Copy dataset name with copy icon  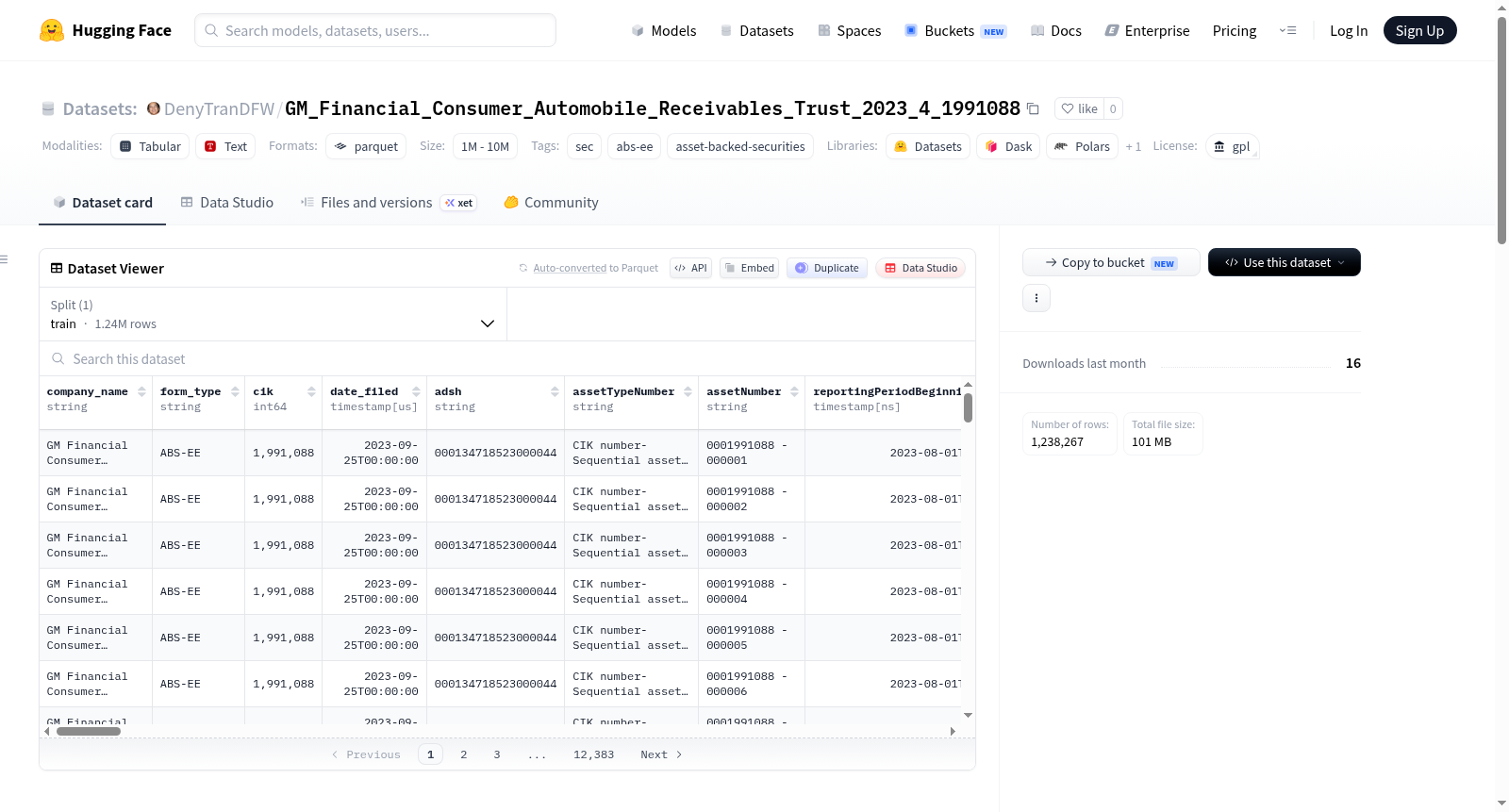pos(1033,109)
